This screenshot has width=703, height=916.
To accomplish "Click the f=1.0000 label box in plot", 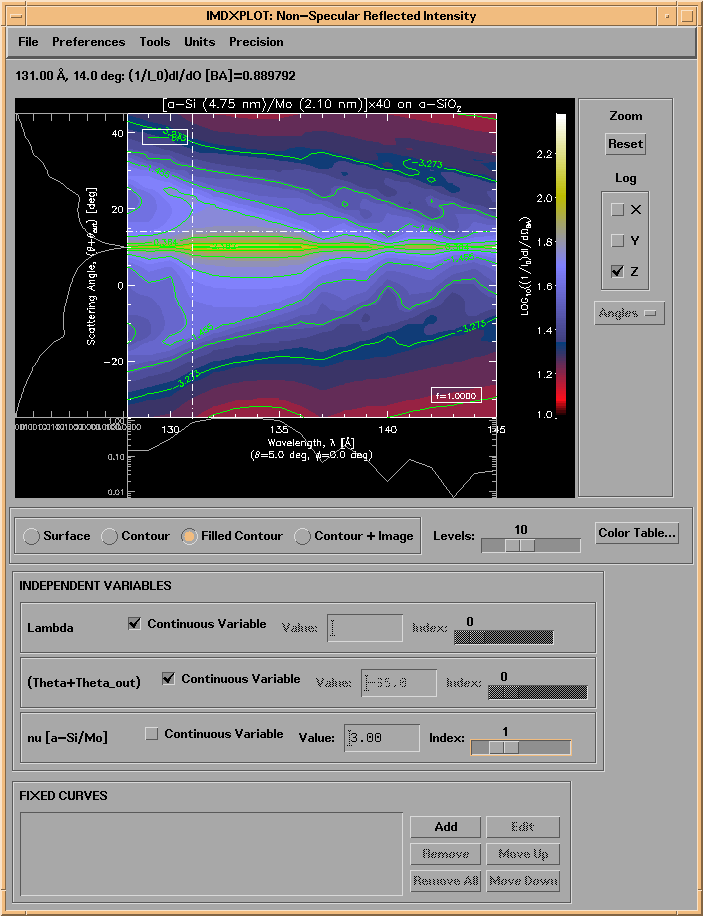I will (x=456, y=395).
